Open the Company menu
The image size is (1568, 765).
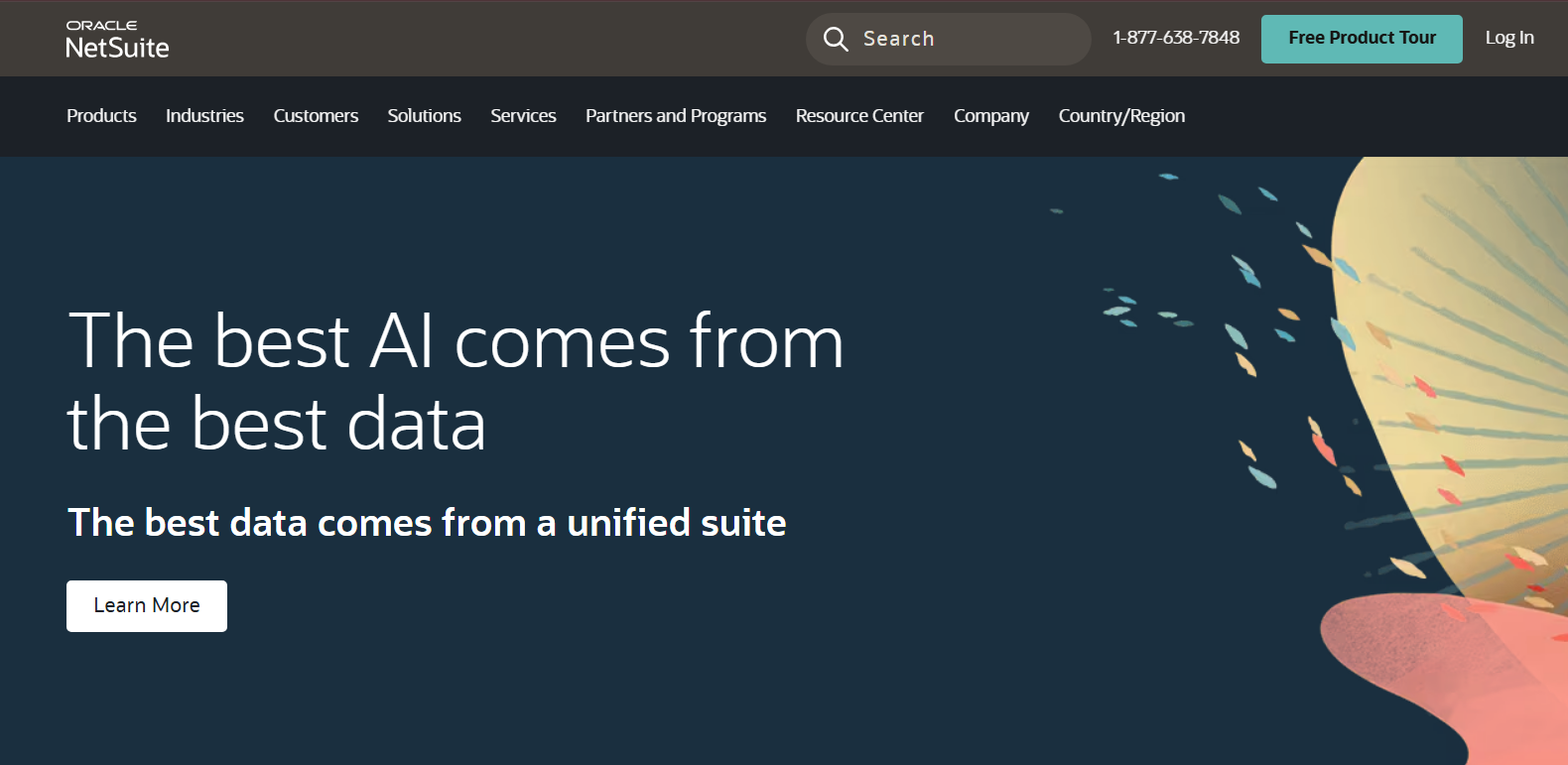(991, 116)
